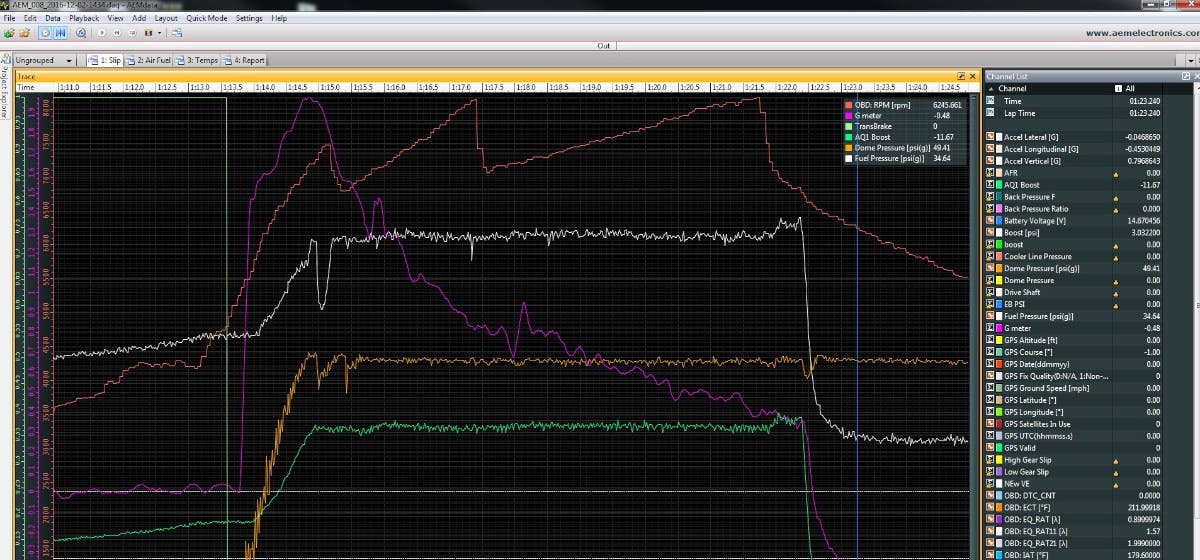Viewport: 1200px width, 560px height.
Task: Pin the Channel List panel
Action: point(1184,76)
